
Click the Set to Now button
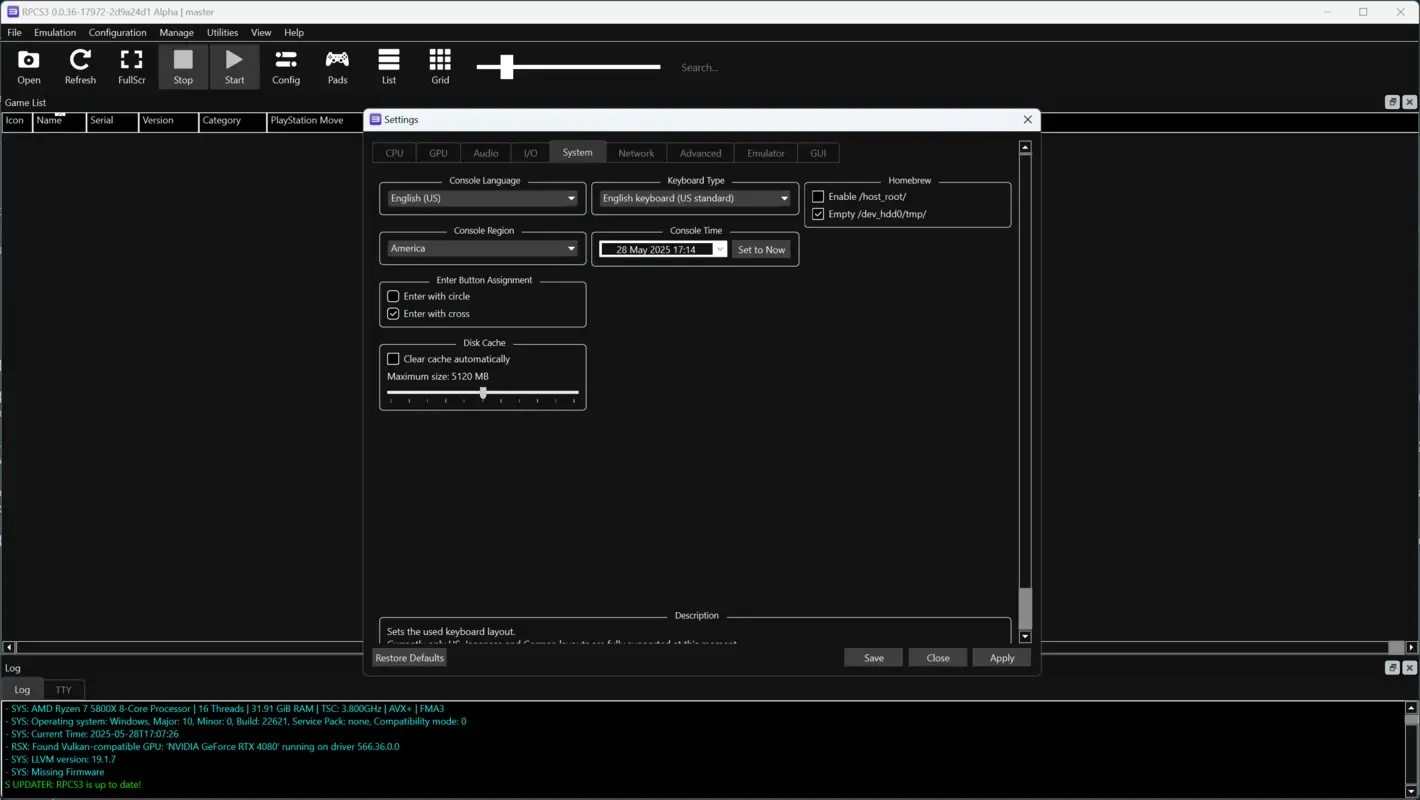coord(760,249)
